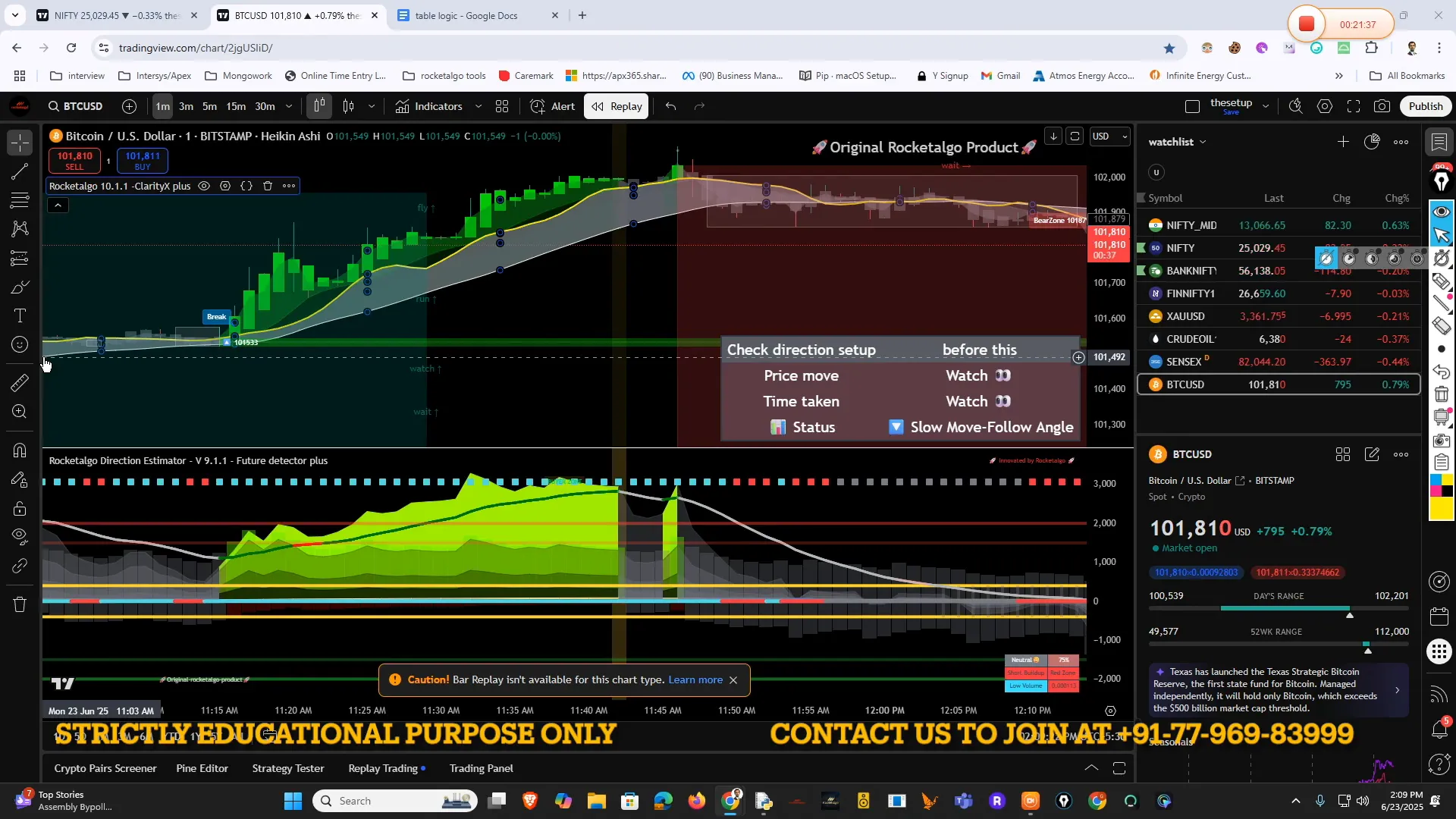Open the Pine Editor tab

(x=202, y=768)
